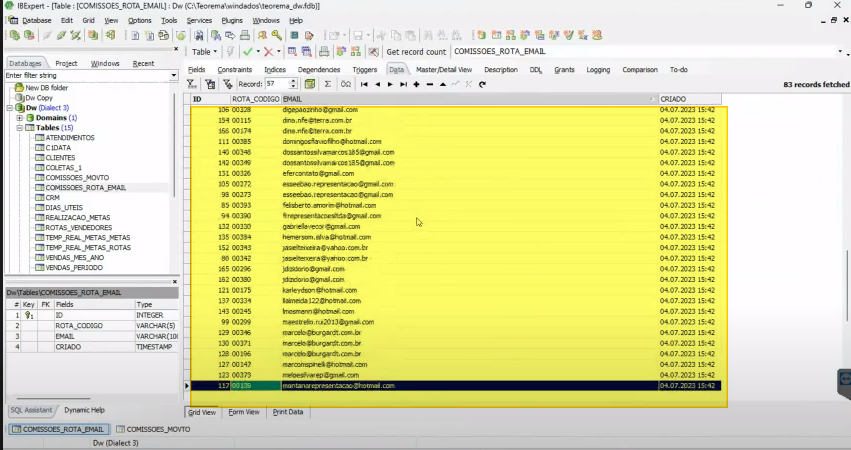Click the Get record count button
Image resolution: width=851 pixels, height=450 pixels.
click(416, 52)
